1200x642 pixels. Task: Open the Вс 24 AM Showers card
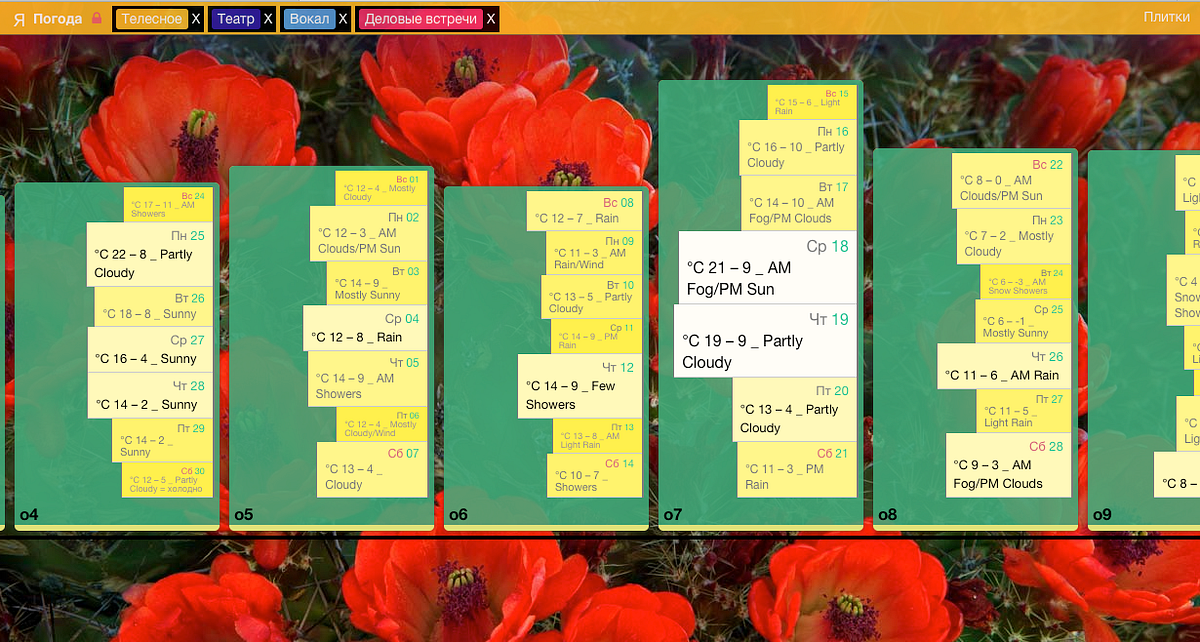[x=168, y=204]
